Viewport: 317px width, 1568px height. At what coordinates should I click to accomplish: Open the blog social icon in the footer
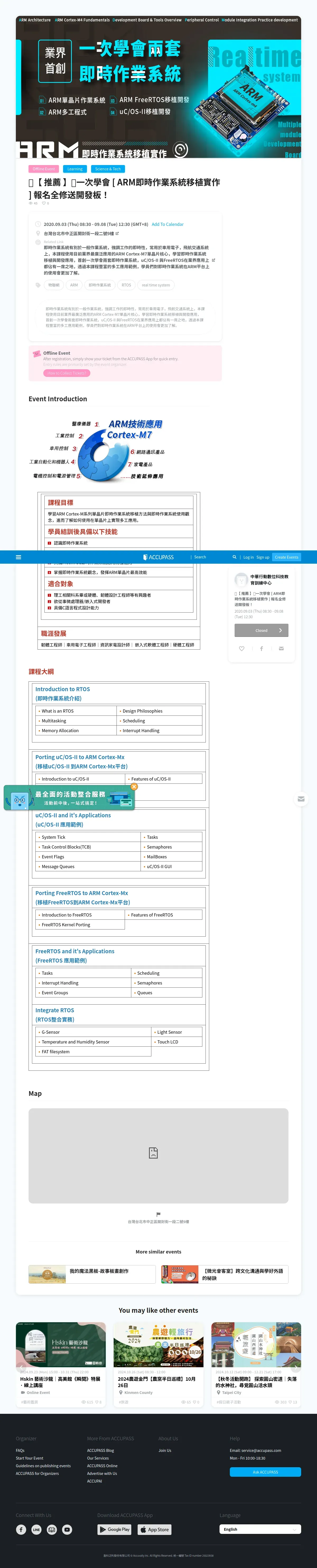[52, 1529]
